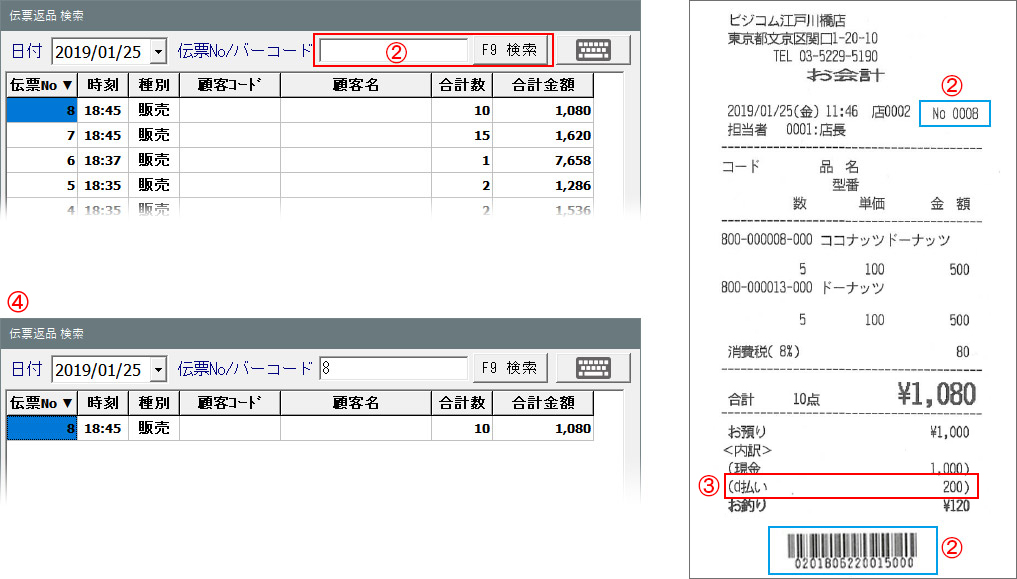
Task: Sort by 伝票No▼ header in the top list
Action: pos(41,85)
